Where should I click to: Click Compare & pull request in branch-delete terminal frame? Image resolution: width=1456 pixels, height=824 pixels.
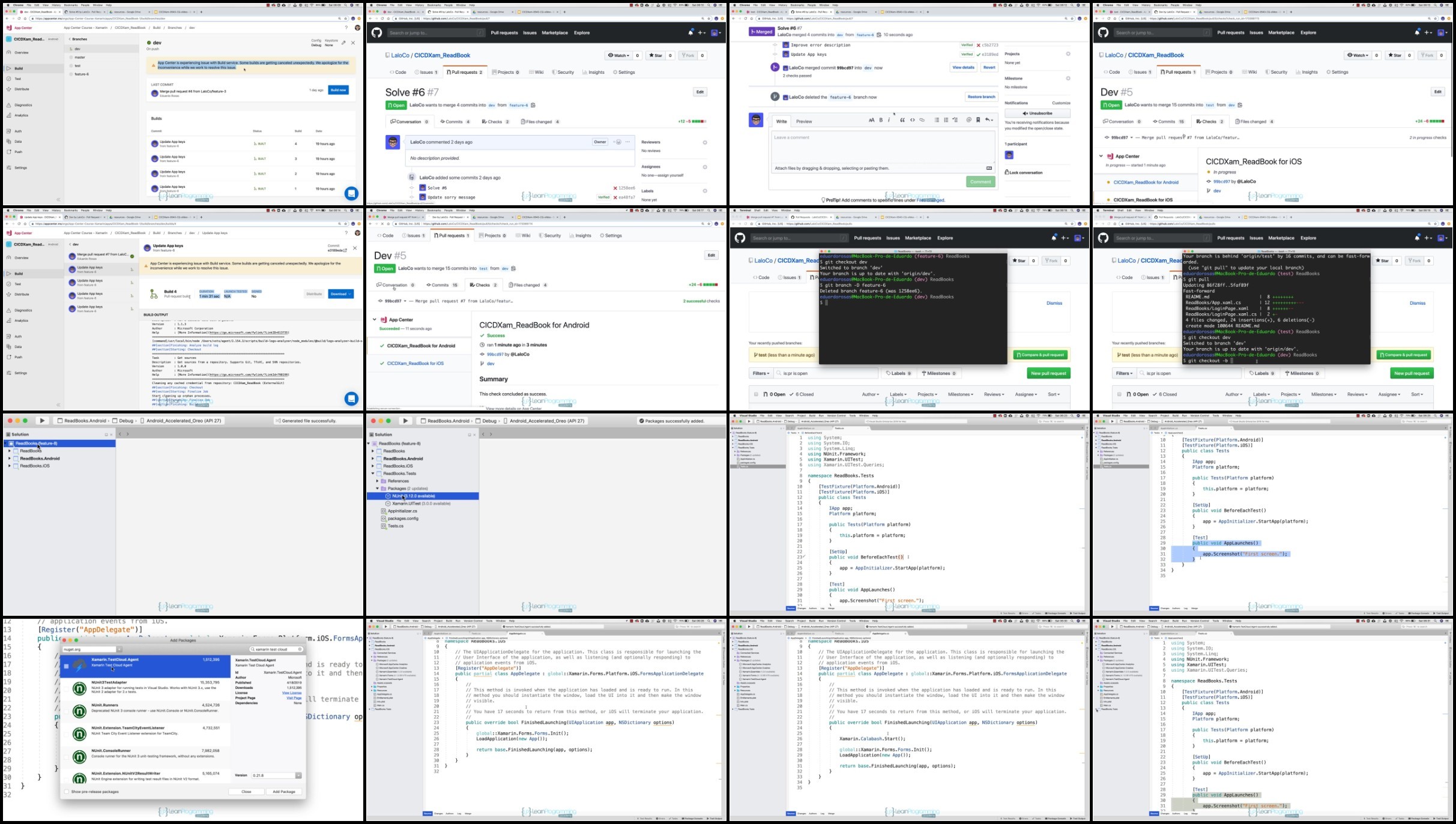[x=1041, y=355]
